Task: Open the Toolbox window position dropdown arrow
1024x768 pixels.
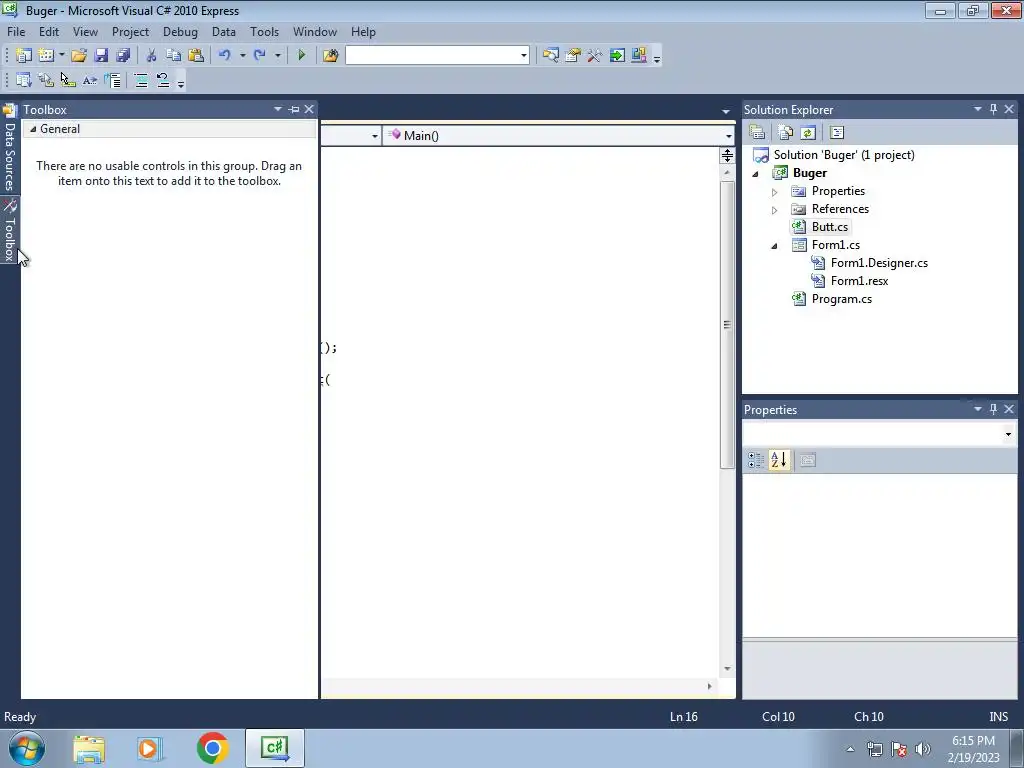Action: 278,109
